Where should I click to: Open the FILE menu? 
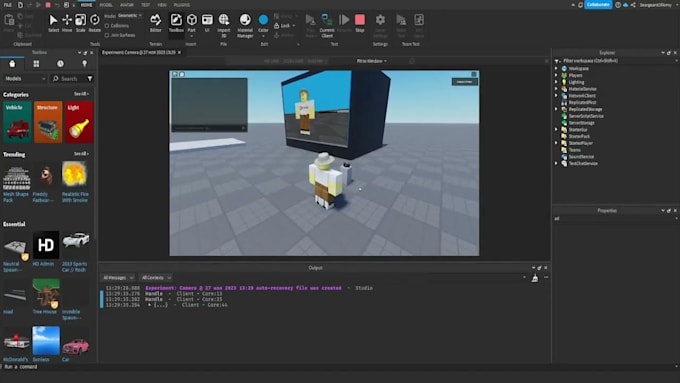8,5
